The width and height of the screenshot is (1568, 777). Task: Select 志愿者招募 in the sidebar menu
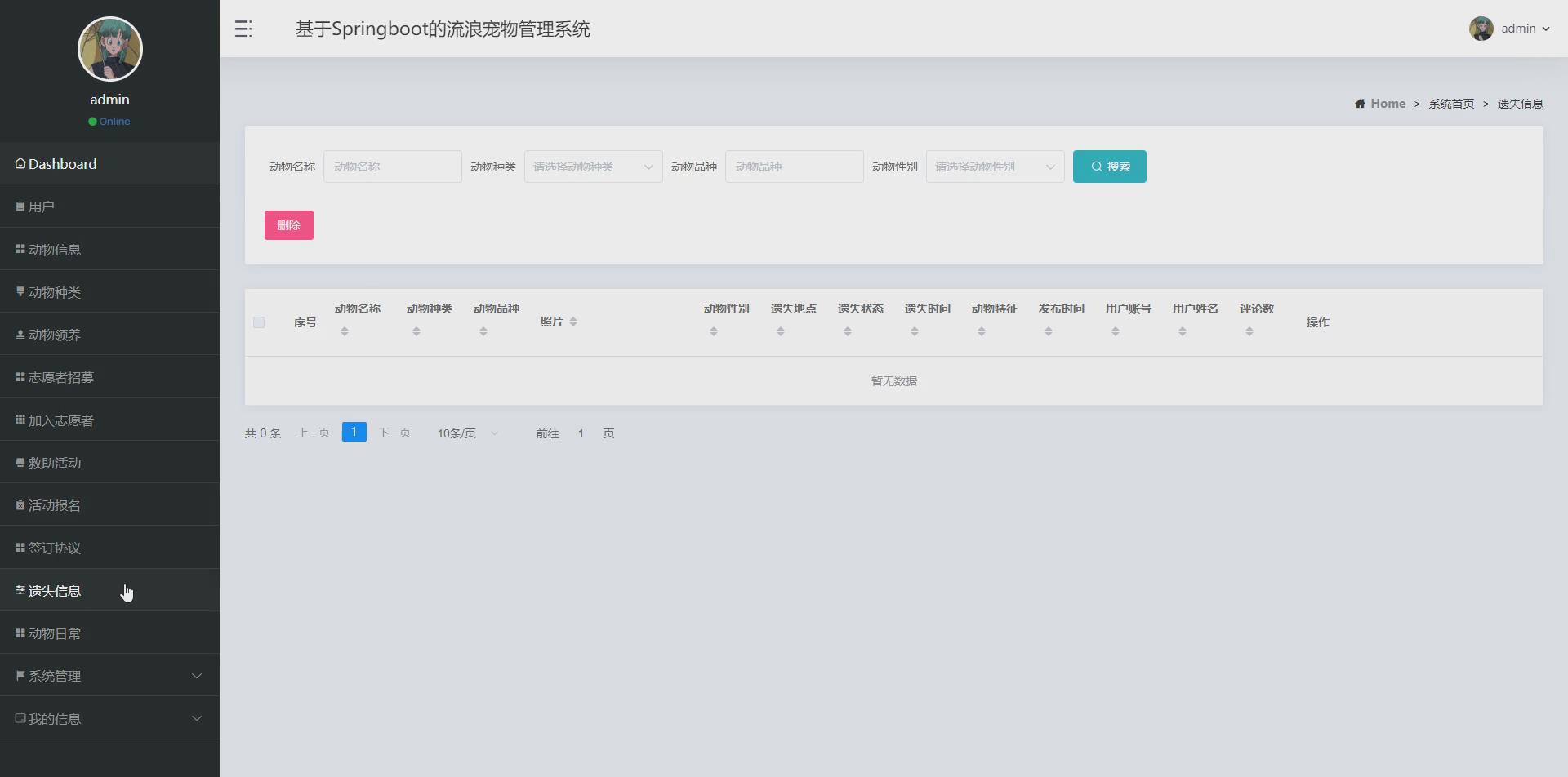pyautogui.click(x=19, y=376)
